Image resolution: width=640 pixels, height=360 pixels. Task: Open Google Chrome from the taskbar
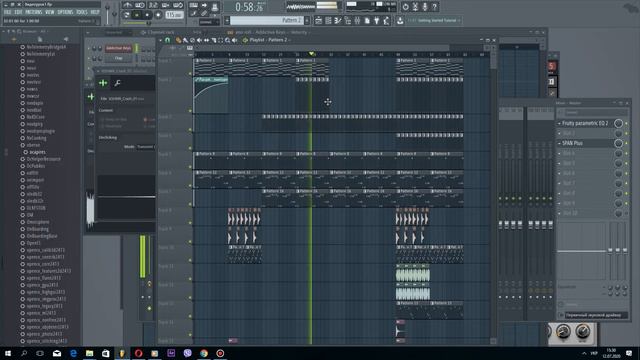coord(204,353)
